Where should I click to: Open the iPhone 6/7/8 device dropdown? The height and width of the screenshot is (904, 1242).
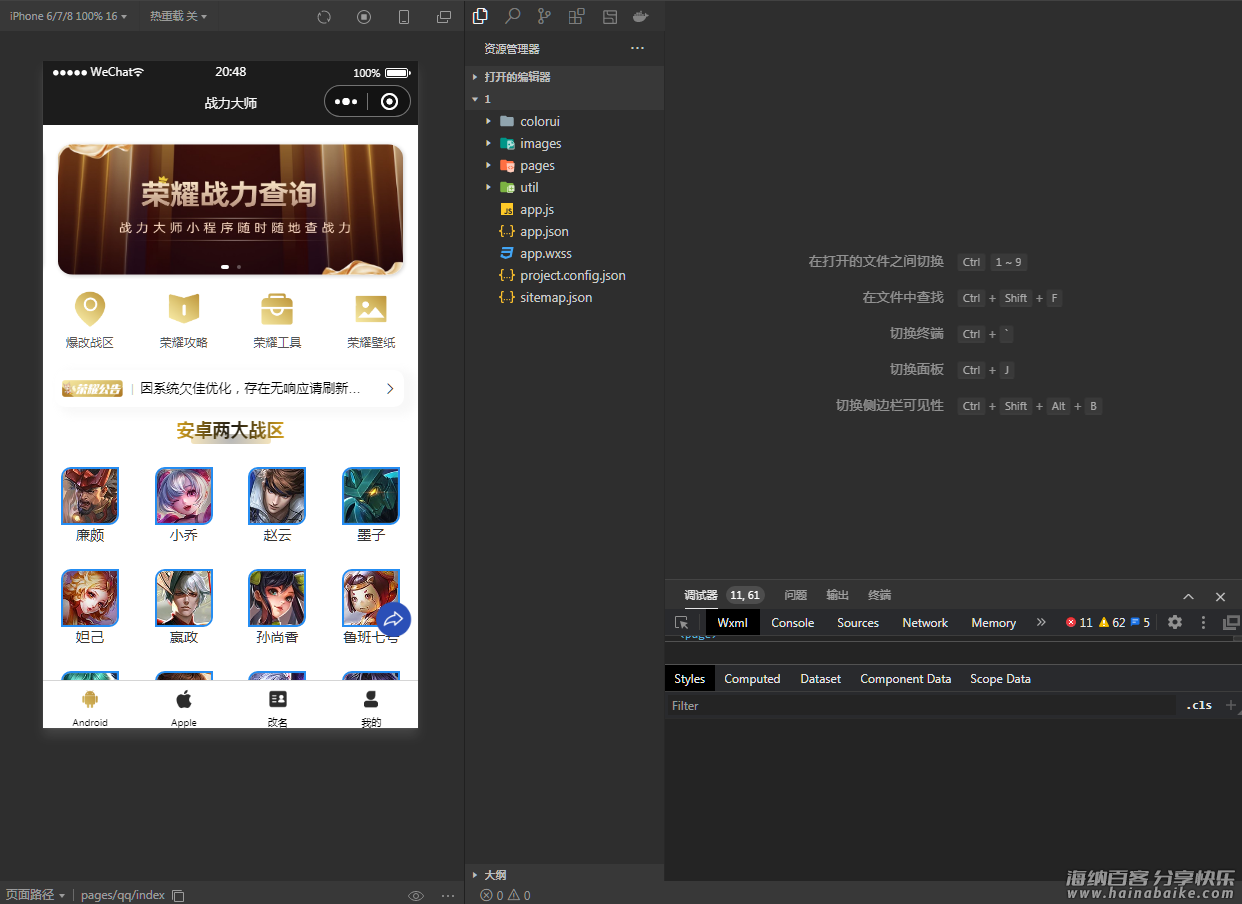click(x=68, y=16)
